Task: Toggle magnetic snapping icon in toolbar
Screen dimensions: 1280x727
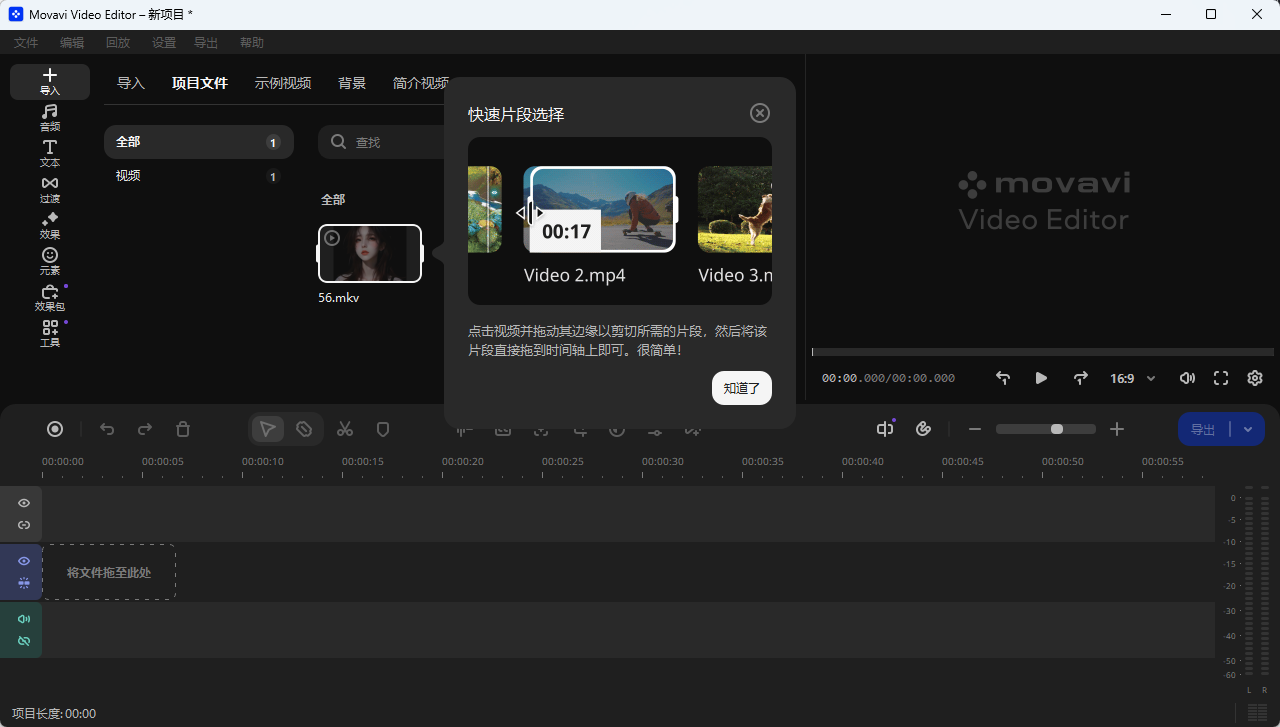Action: point(885,429)
